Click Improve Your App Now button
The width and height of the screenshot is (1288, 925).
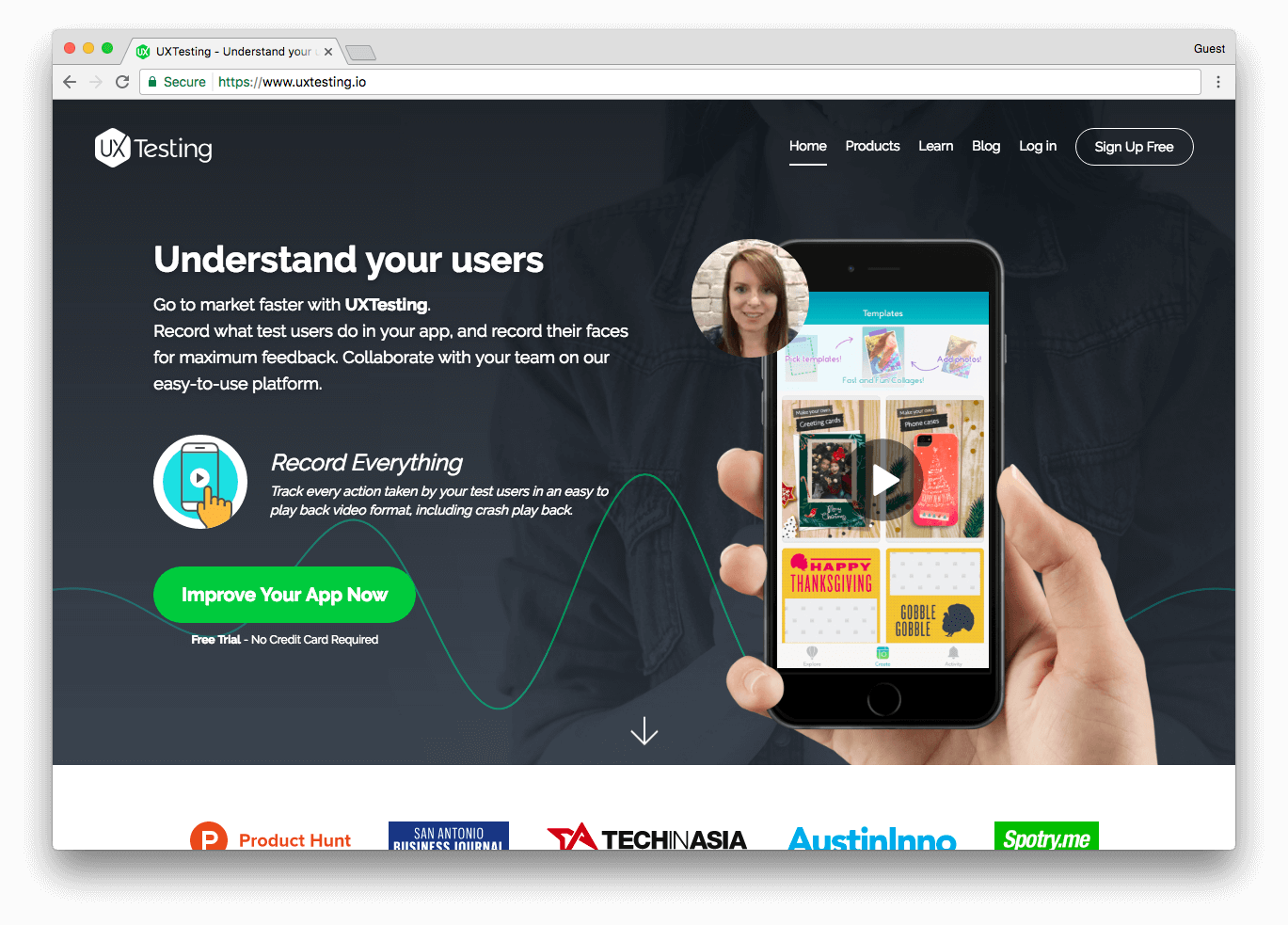click(284, 595)
